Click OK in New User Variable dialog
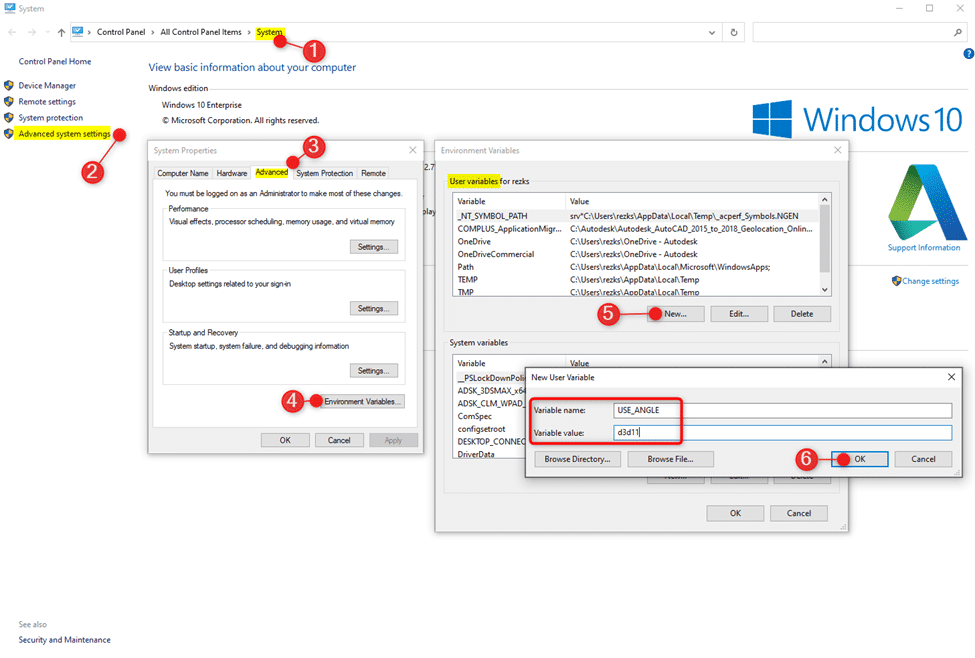The height and width of the screenshot is (658, 975). (x=860, y=459)
